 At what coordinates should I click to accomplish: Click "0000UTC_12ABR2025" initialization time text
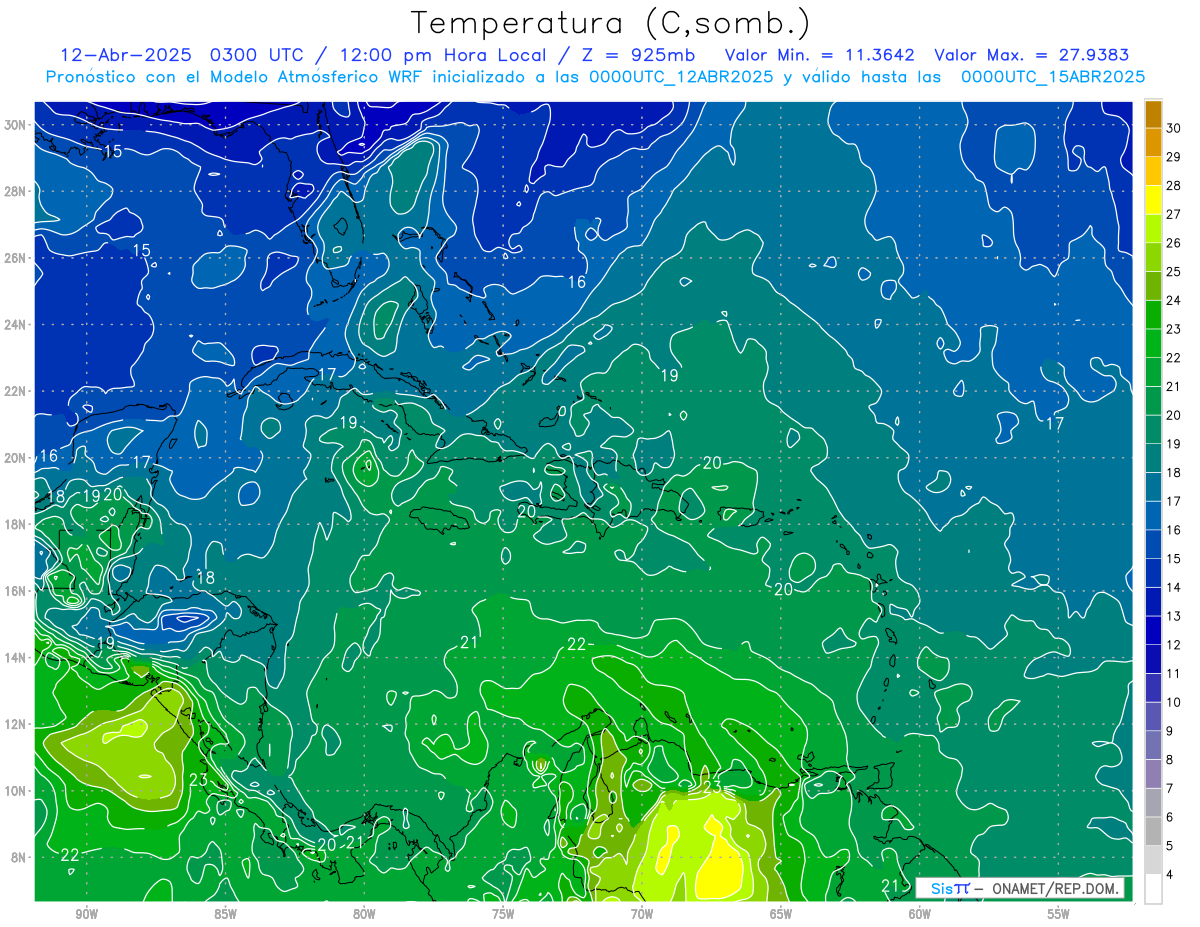point(681,77)
